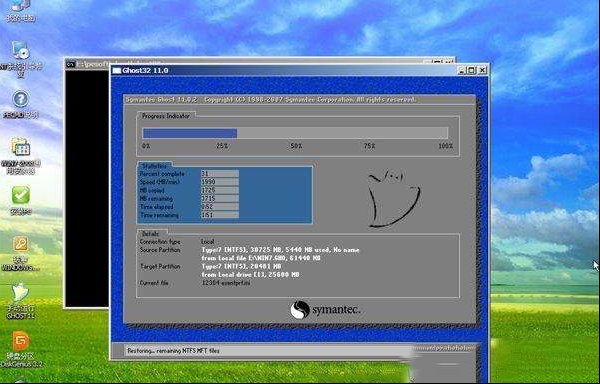Click the Symantec logo in Ghost window
The height and width of the screenshot is (384, 600).
point(325,309)
